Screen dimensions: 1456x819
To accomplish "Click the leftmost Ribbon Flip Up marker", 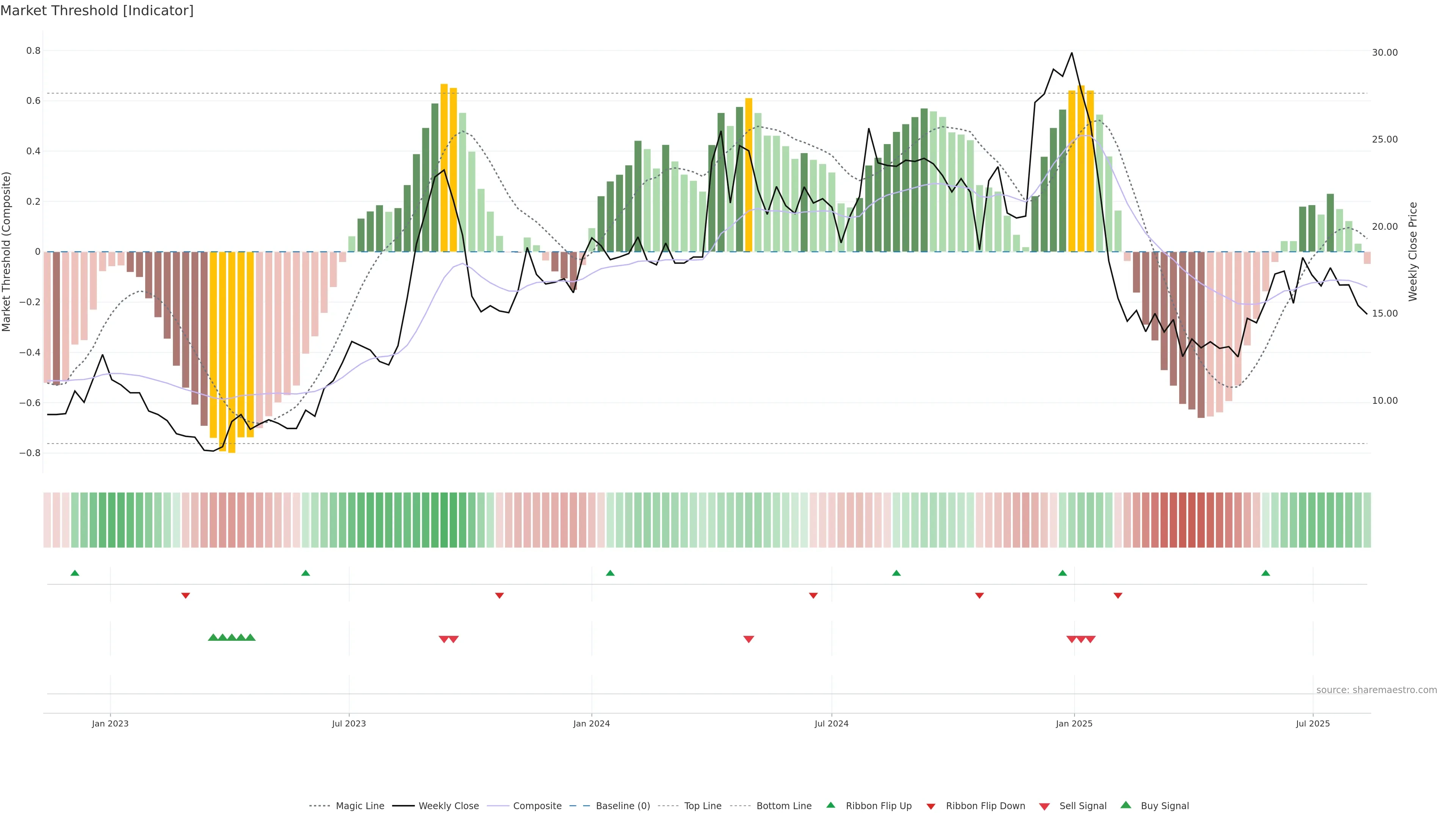I will point(75,573).
